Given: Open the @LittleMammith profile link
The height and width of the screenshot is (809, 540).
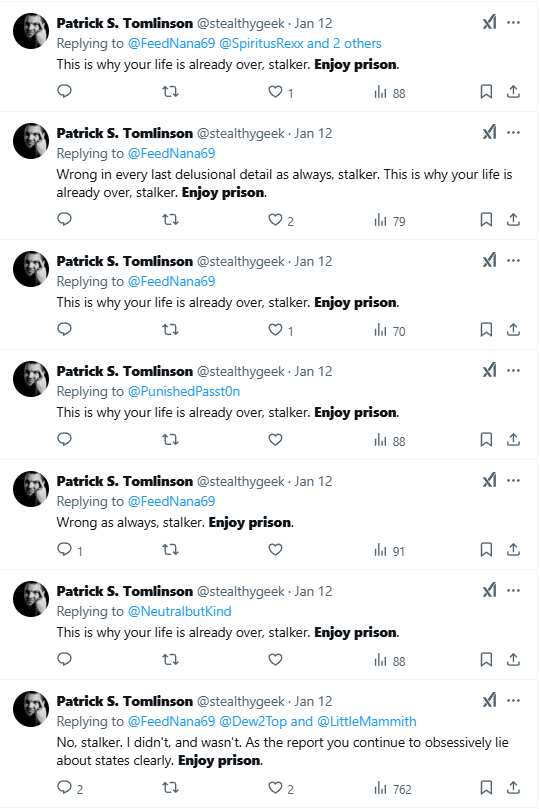Looking at the screenshot, I should coord(367,721).
